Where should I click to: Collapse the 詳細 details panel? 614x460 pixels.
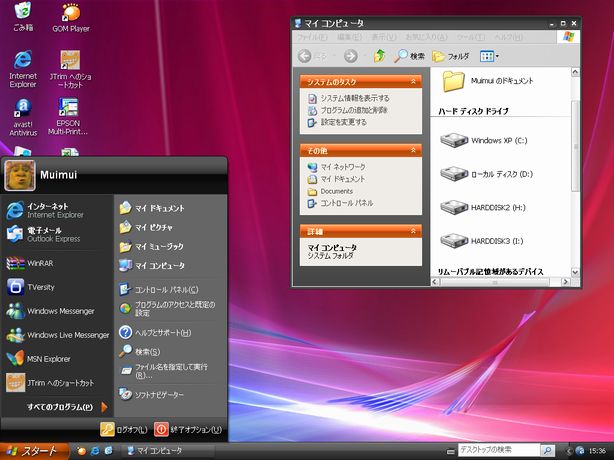pyautogui.click(x=414, y=231)
